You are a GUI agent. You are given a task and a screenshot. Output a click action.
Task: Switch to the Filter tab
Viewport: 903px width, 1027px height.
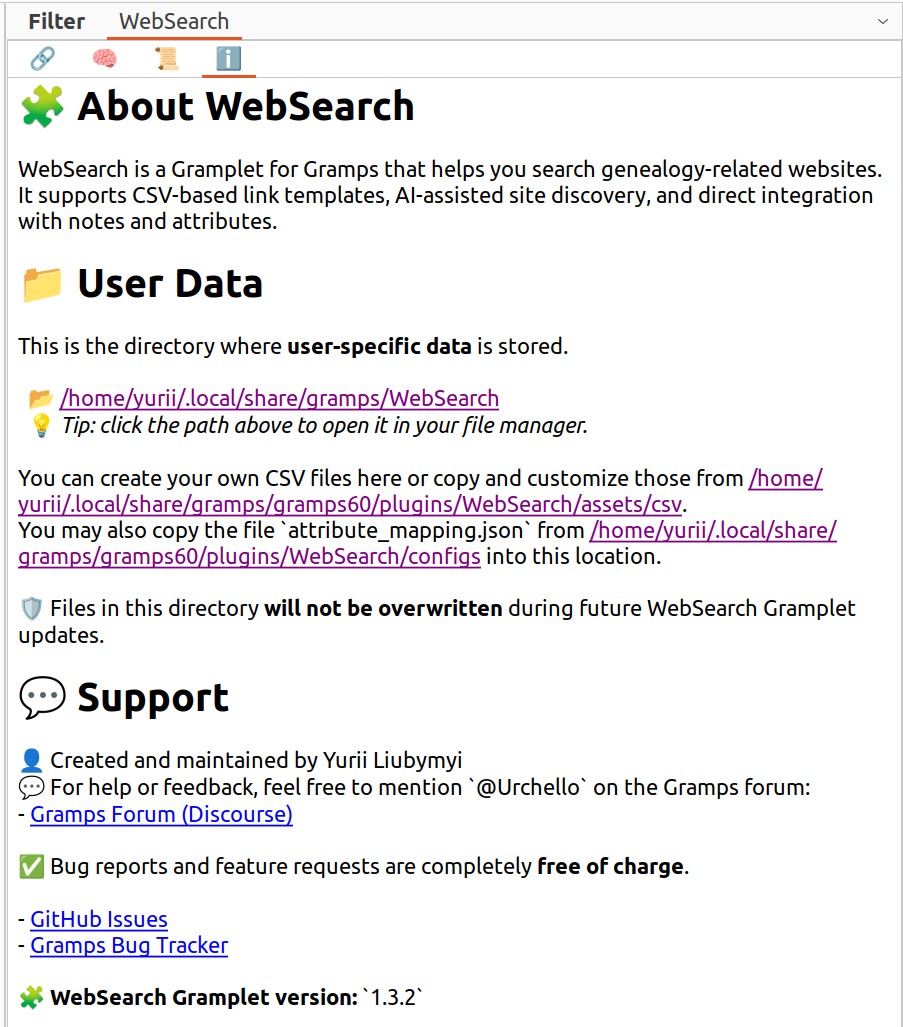click(x=56, y=21)
